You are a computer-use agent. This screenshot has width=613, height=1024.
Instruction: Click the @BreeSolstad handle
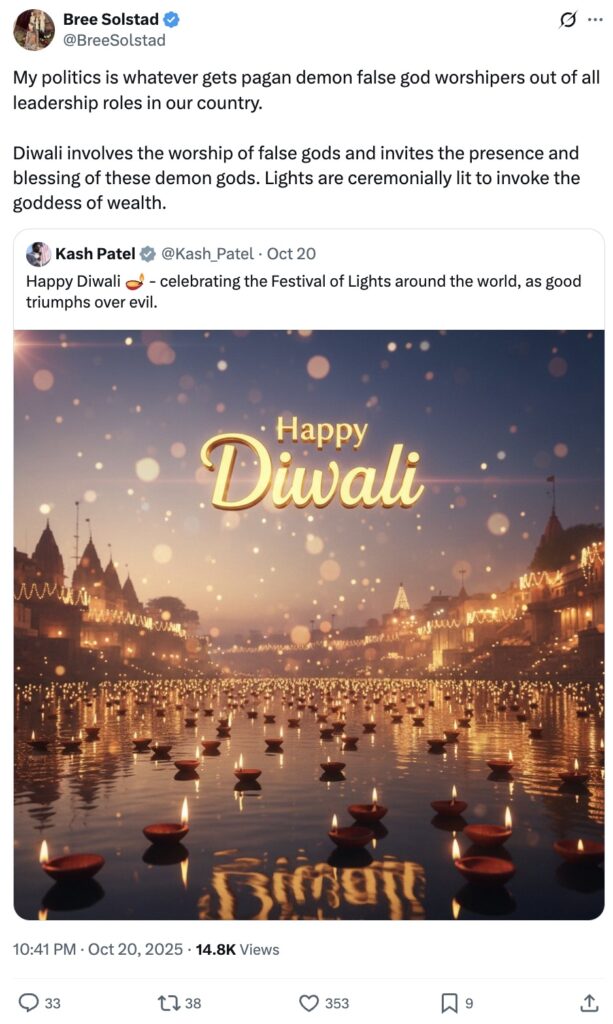tap(114, 40)
